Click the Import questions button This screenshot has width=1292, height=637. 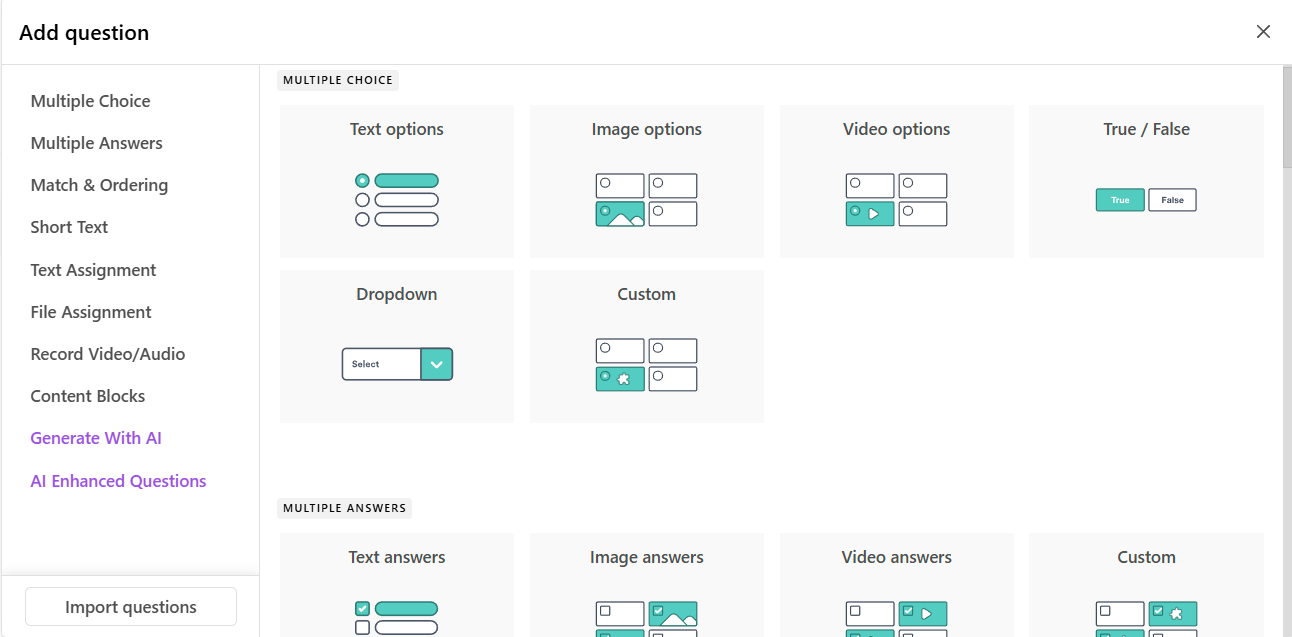(x=131, y=607)
